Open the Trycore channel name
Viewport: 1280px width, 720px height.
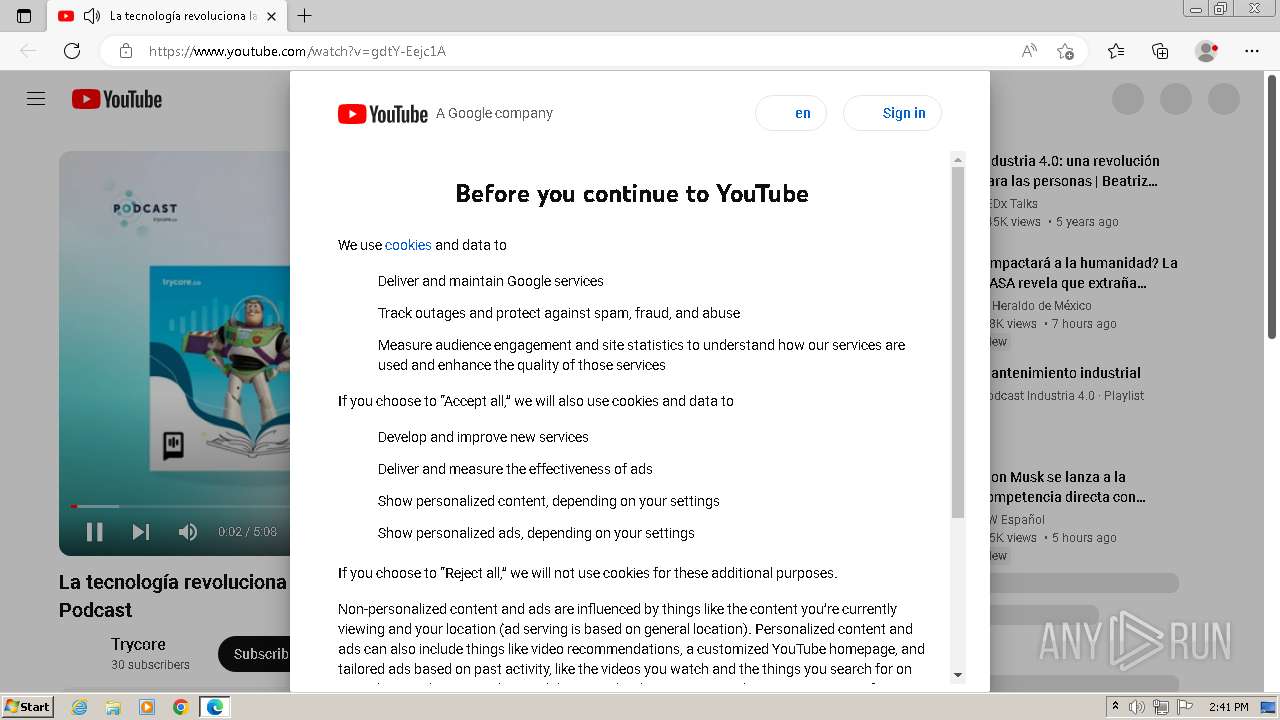pyautogui.click(x=138, y=644)
